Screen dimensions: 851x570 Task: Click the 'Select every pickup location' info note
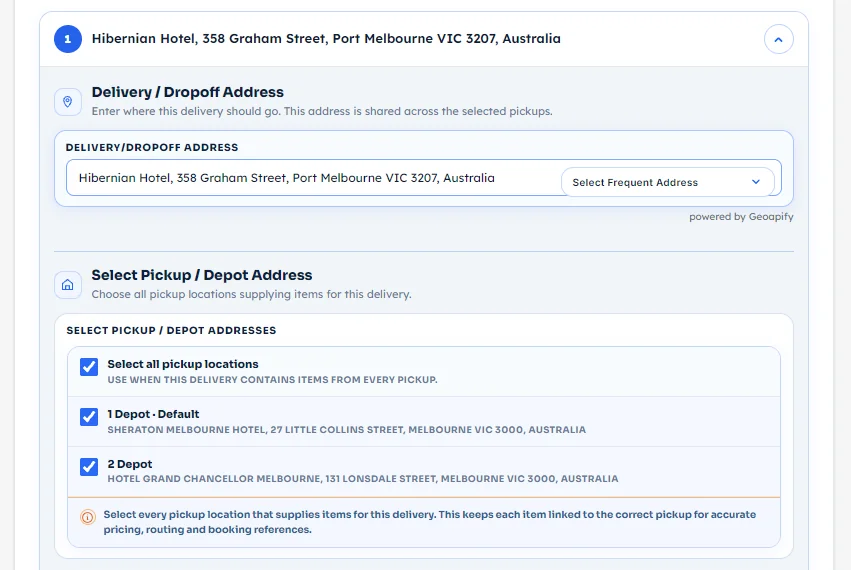(429, 522)
